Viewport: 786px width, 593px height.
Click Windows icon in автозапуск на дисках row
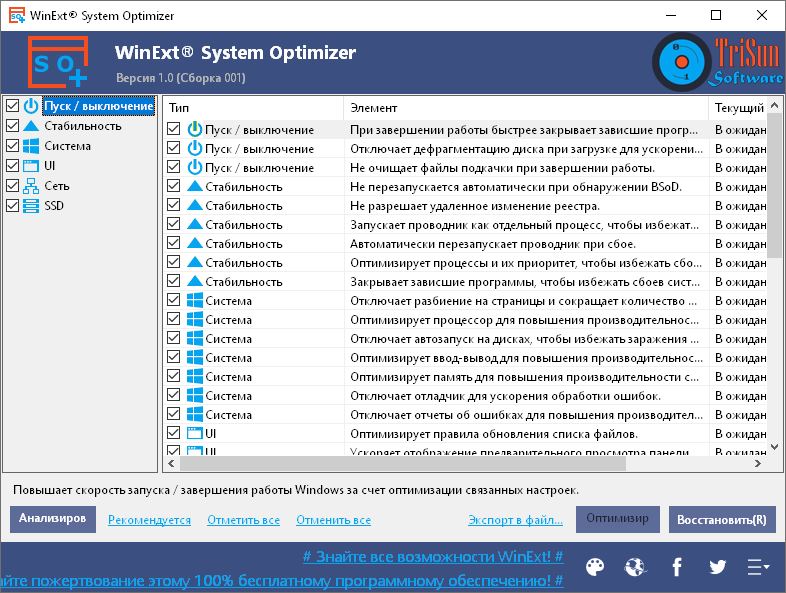click(194, 339)
